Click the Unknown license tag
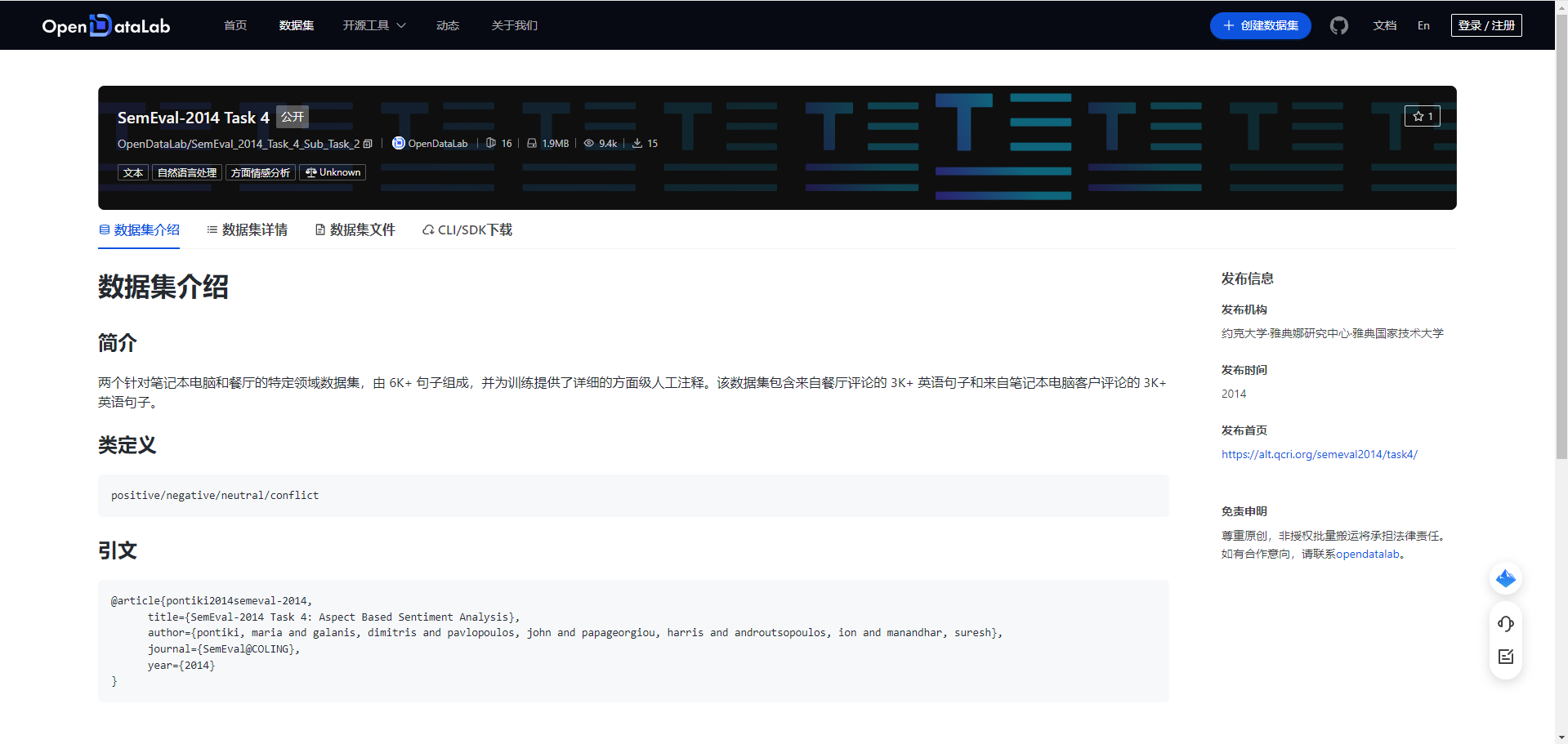 (x=333, y=172)
